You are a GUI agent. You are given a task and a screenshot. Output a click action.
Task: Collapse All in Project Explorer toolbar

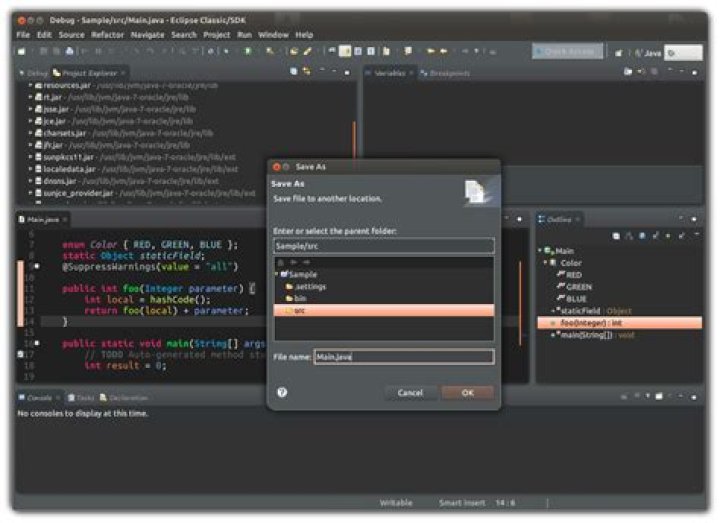click(293, 71)
